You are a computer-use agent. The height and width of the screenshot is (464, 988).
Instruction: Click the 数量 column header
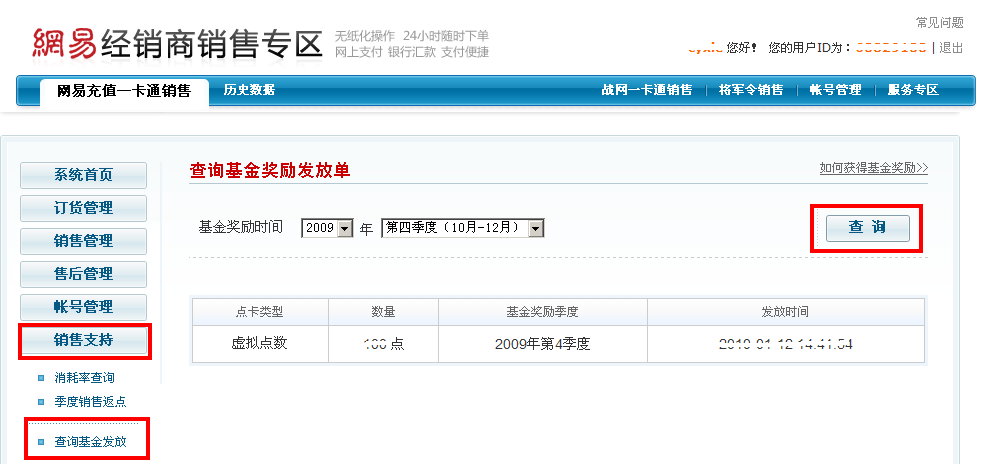[383, 311]
